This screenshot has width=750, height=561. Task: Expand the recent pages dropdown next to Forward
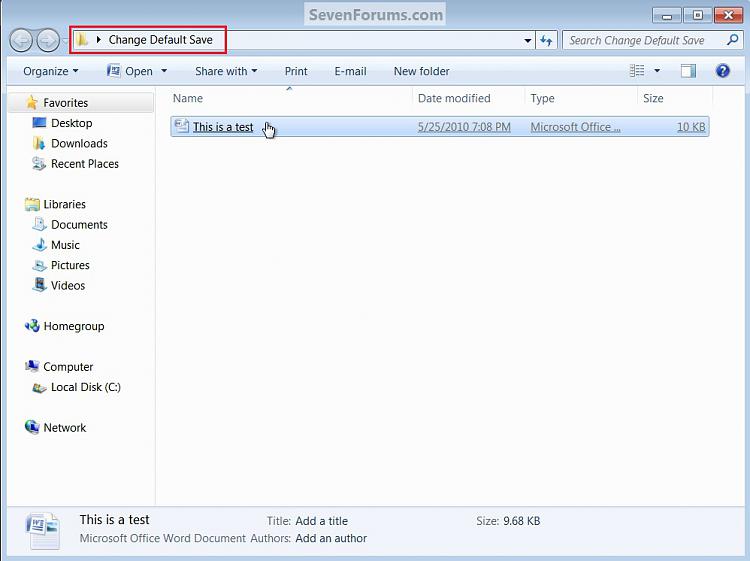(x=66, y=41)
